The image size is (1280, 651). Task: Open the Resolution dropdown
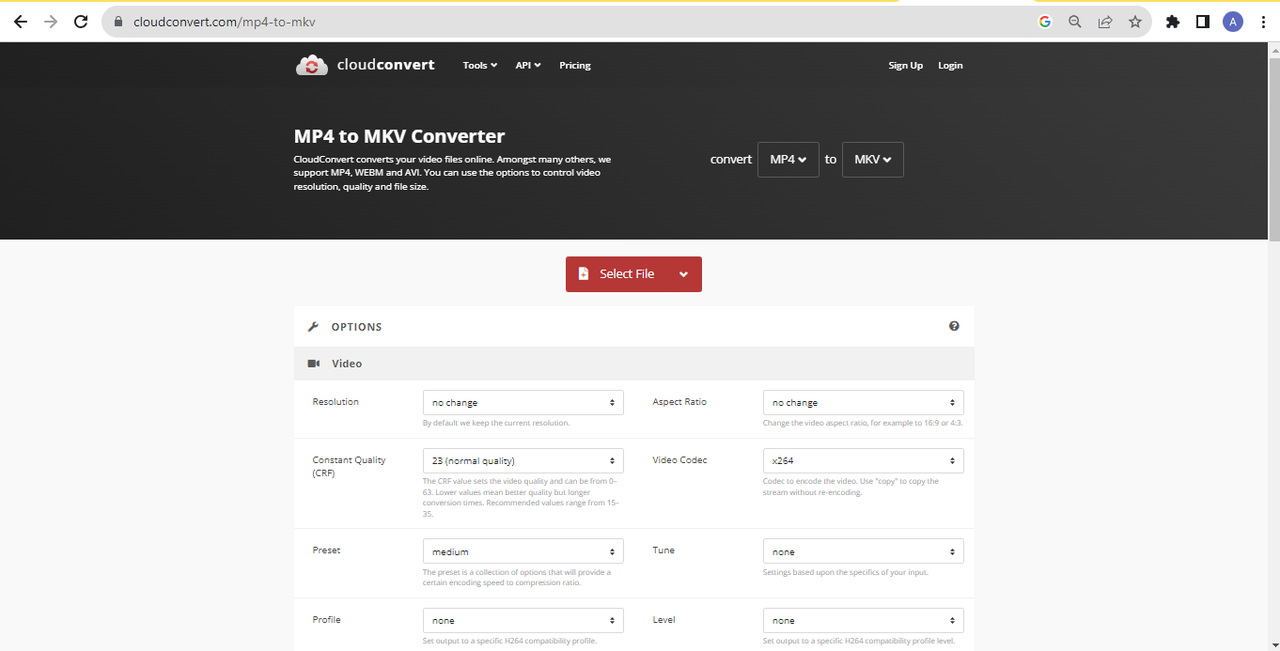pyautogui.click(x=523, y=402)
